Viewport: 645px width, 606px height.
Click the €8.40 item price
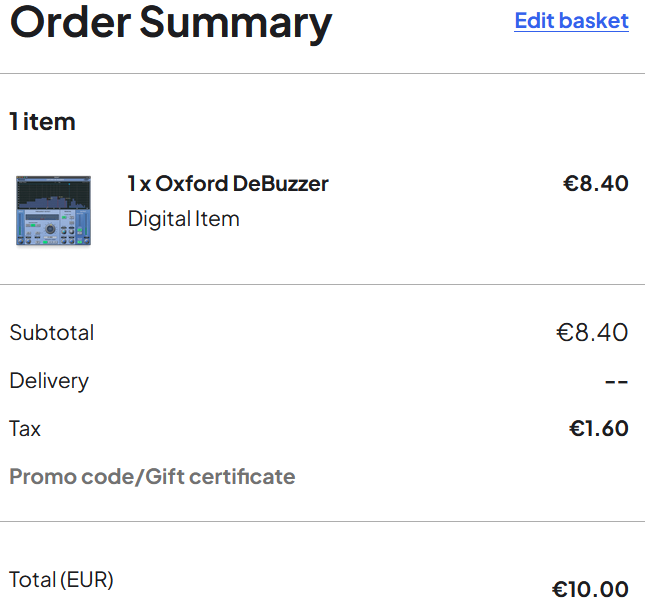(596, 183)
